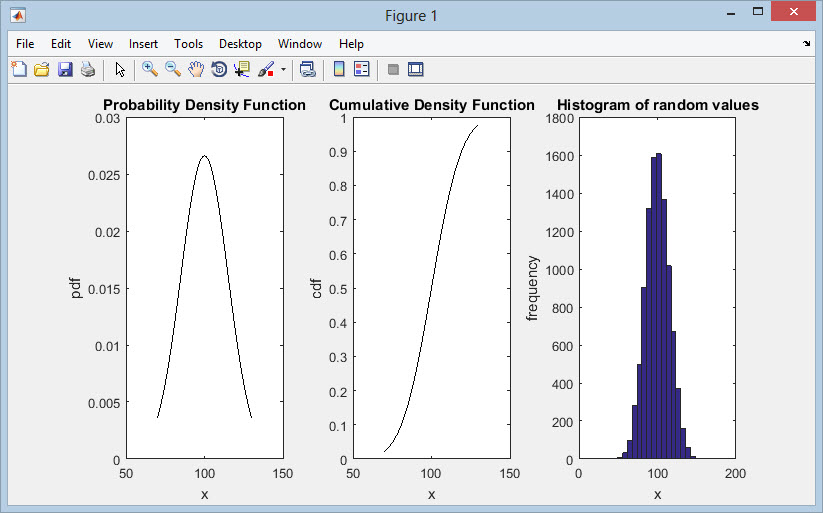Open the Edit menu
Screen dimensions: 823x513
[61, 44]
